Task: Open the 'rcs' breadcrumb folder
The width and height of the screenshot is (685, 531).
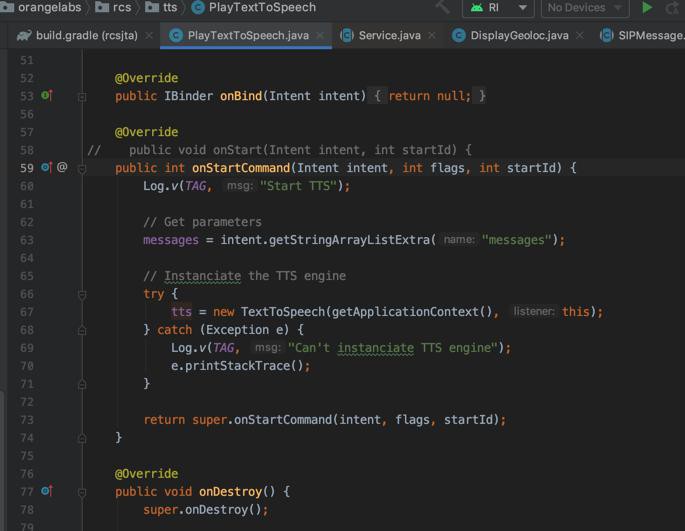Action: (114, 7)
